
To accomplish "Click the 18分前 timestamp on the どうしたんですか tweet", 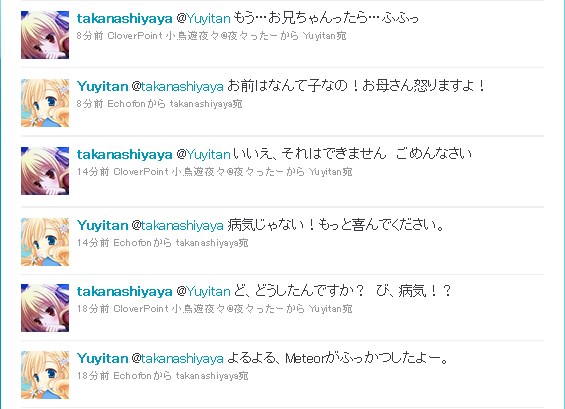I will click(x=93, y=309).
